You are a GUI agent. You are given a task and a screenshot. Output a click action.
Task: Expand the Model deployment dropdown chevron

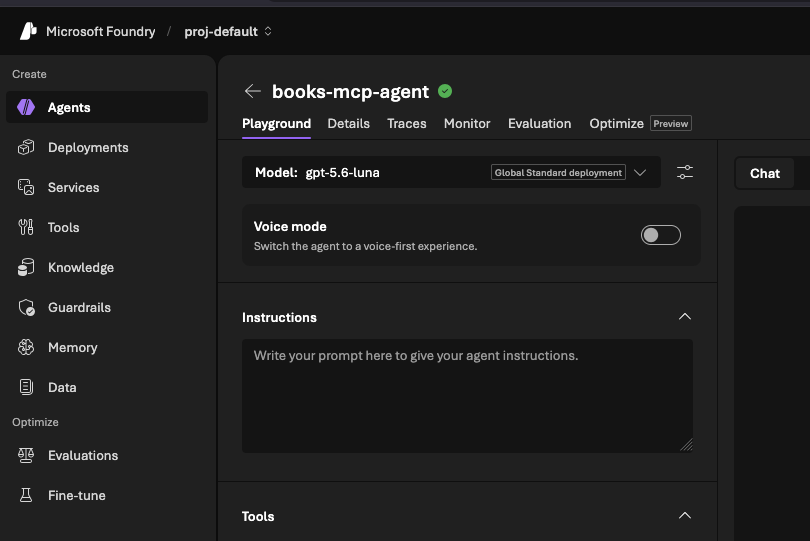[640, 173]
